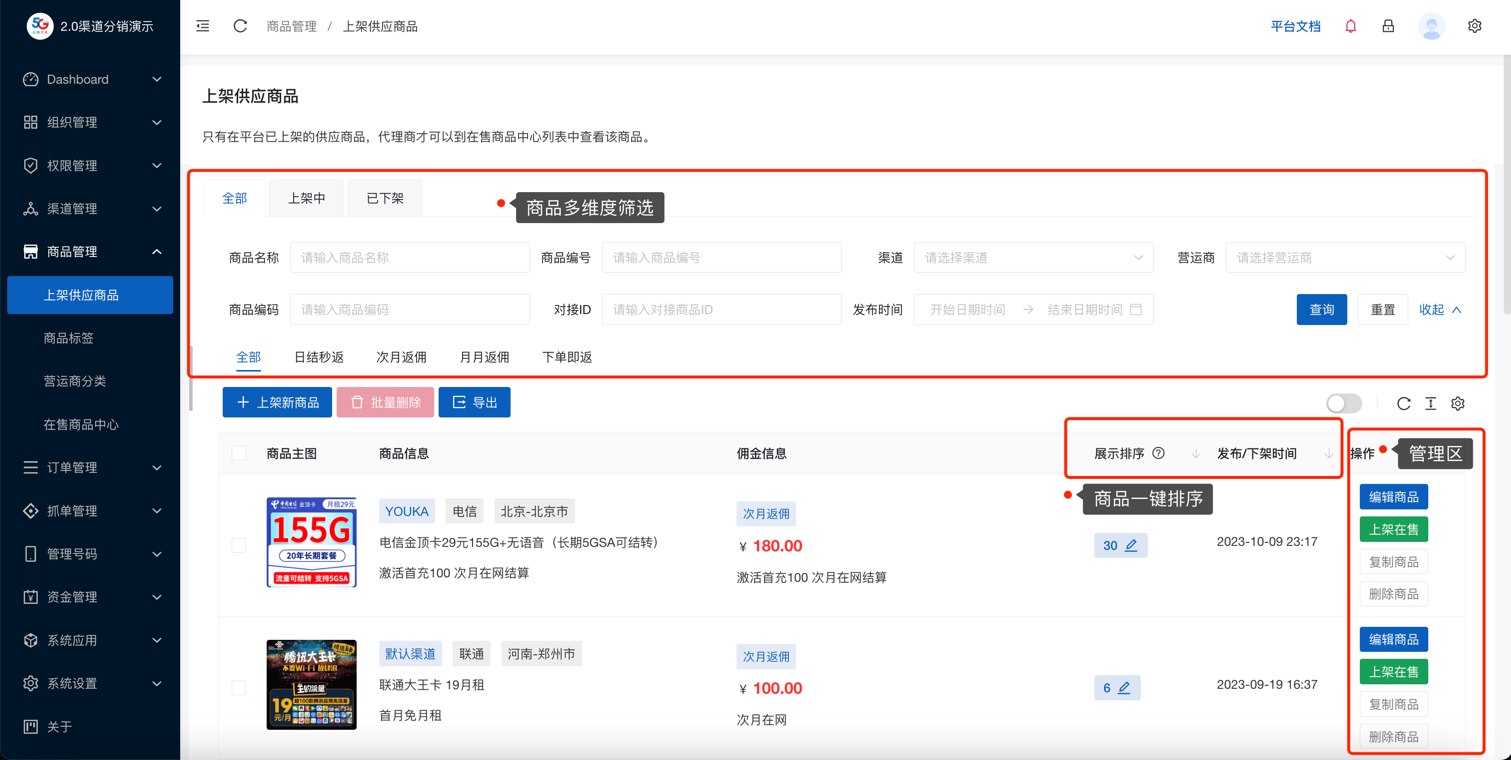
Task: Open the 渠道 selection dropdown
Action: click(1033, 258)
